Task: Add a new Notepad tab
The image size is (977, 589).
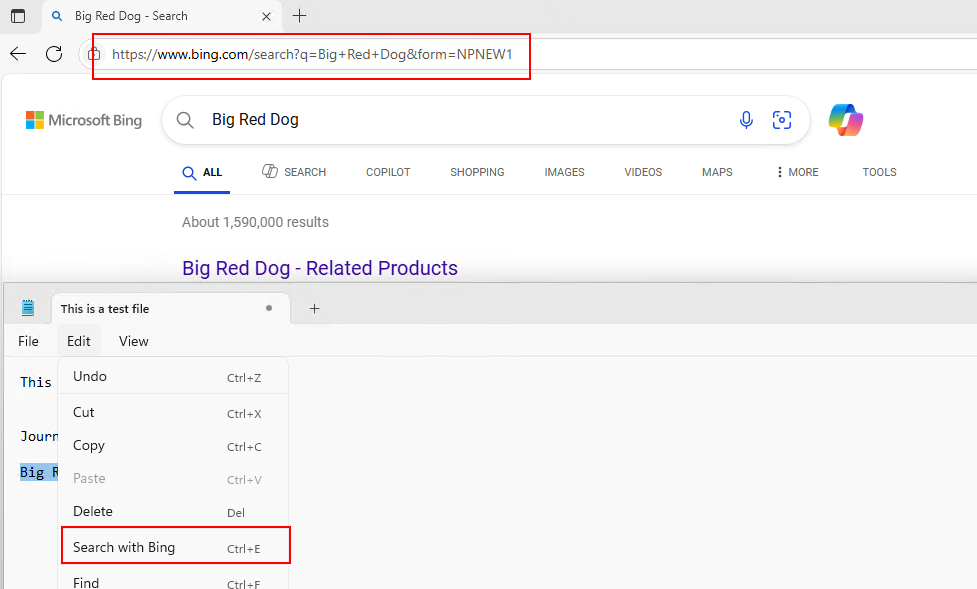Action: pos(315,309)
